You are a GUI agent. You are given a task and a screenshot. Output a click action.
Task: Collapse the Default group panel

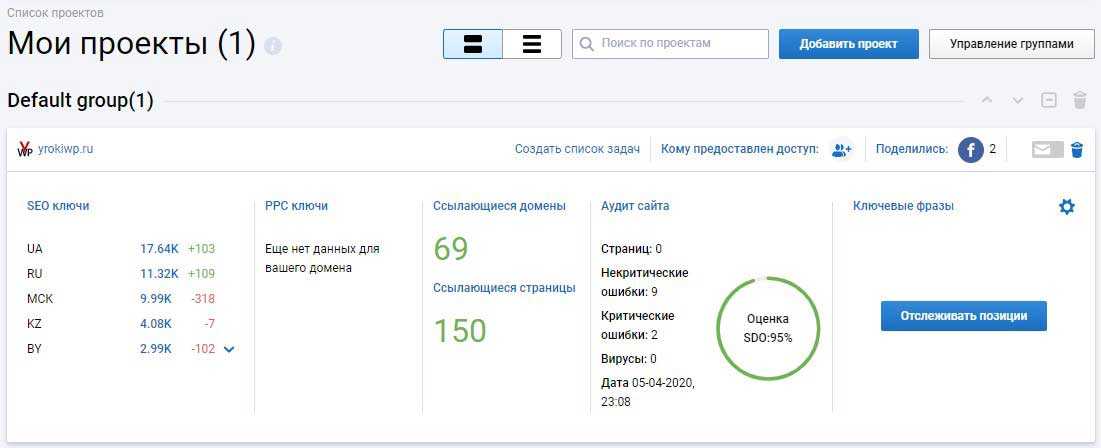pyautogui.click(x=1048, y=100)
